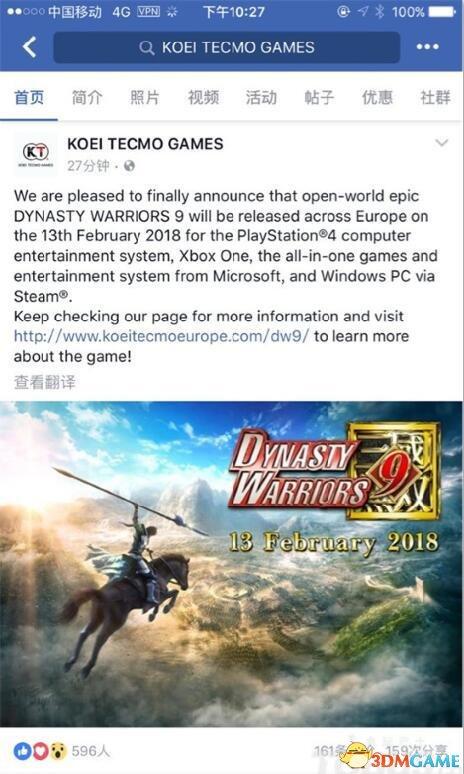Open the koeitecmoeurope.com/dw9 link
Image resolution: width=464 pixels, height=774 pixels.
point(161,336)
